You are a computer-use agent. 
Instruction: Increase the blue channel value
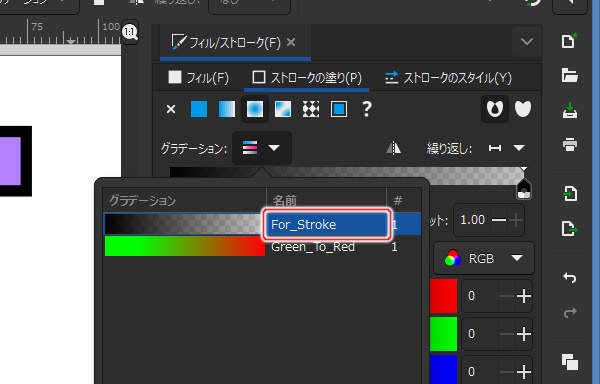pyautogui.click(x=523, y=371)
